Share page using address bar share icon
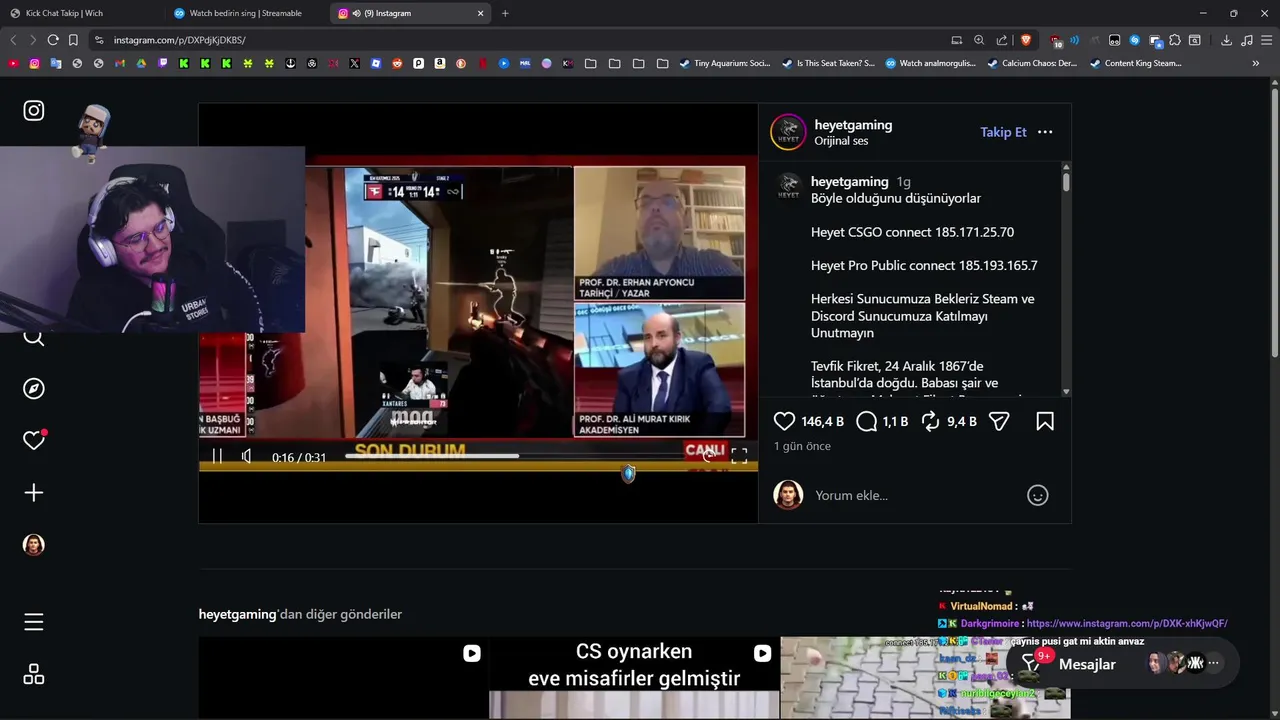Screen dimensions: 1280x720 click(x=1002, y=40)
